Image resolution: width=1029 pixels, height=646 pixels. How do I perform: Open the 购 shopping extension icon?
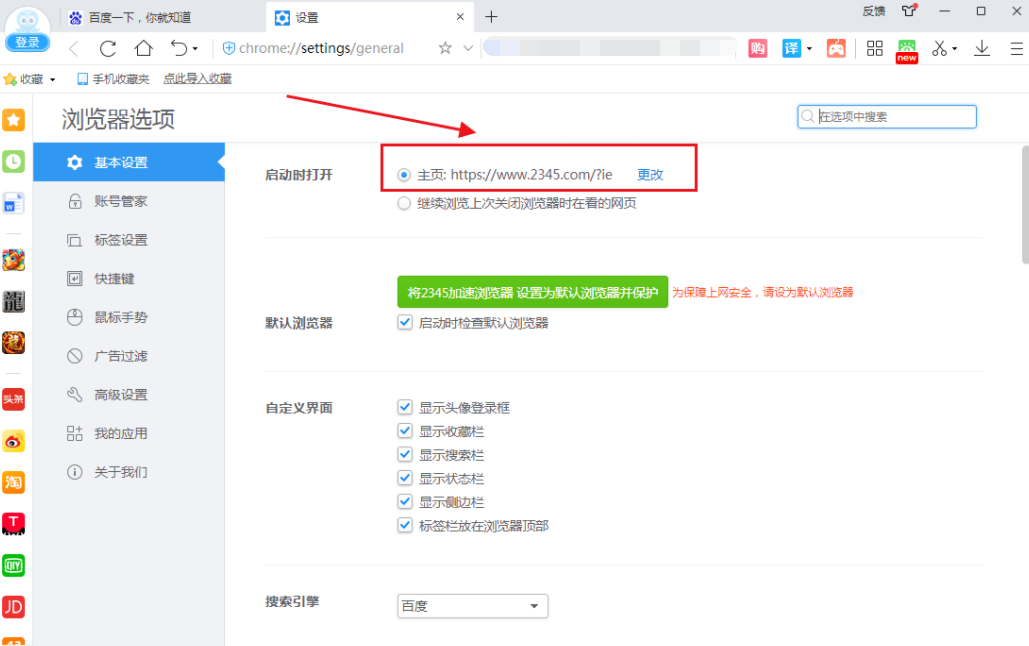pyautogui.click(x=757, y=48)
